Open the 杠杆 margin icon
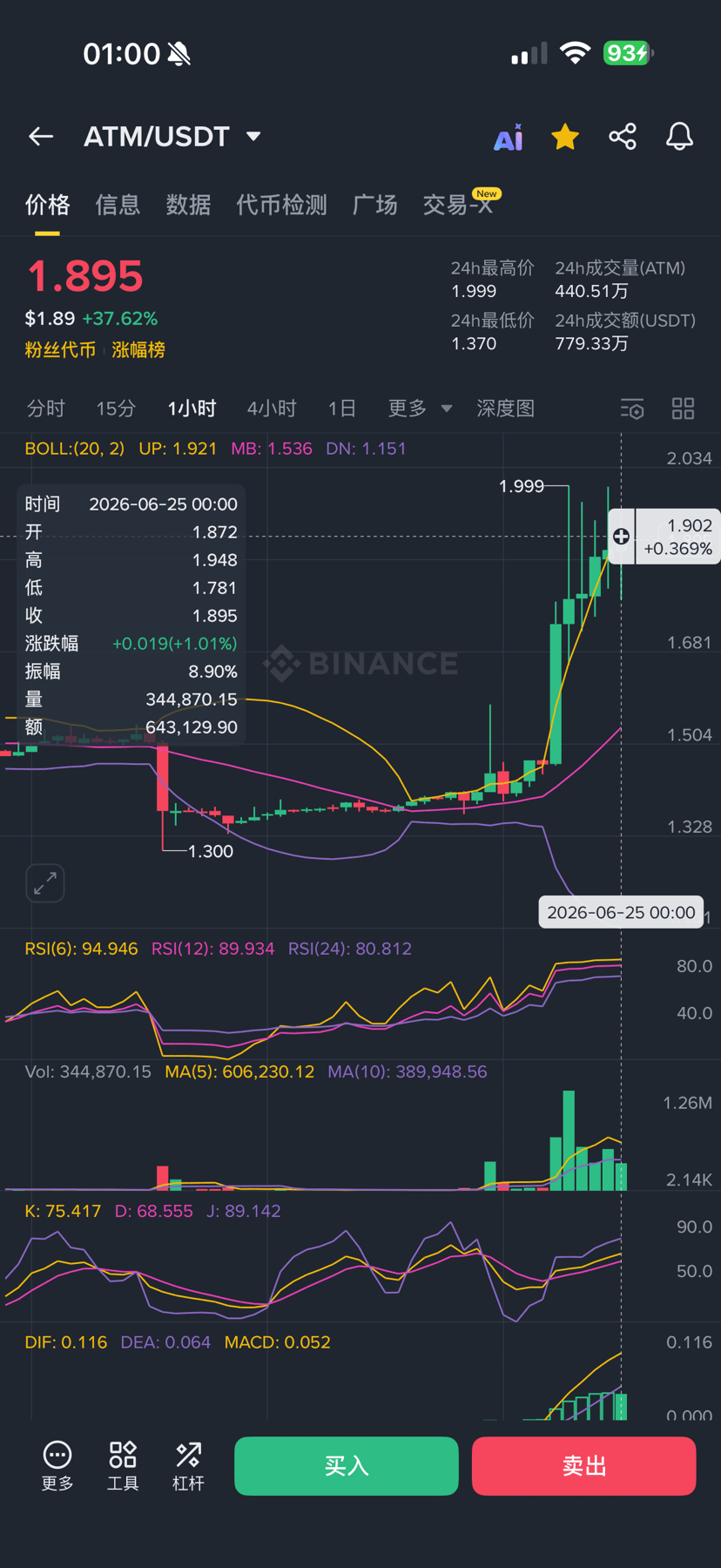This screenshot has width=721, height=1568. coord(188,1466)
